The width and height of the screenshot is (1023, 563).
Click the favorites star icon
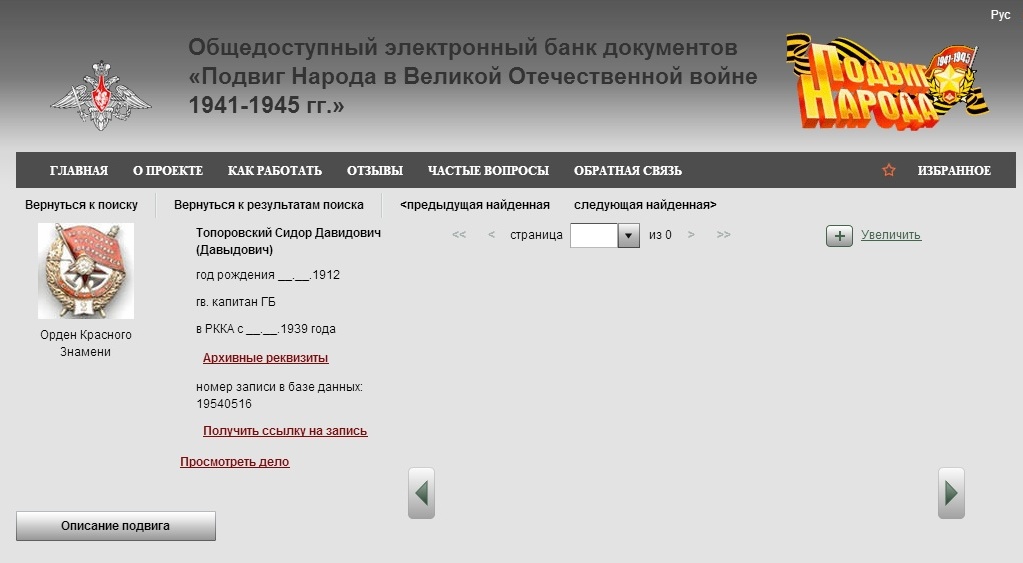point(889,171)
